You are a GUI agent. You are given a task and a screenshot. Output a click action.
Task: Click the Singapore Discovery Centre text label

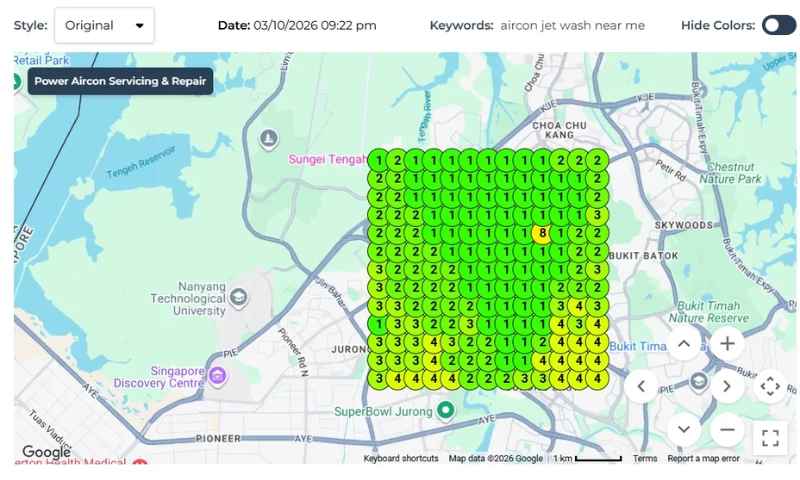coord(159,377)
